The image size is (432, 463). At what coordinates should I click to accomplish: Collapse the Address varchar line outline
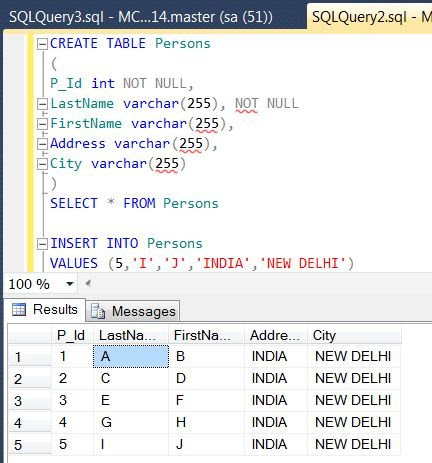42,144
